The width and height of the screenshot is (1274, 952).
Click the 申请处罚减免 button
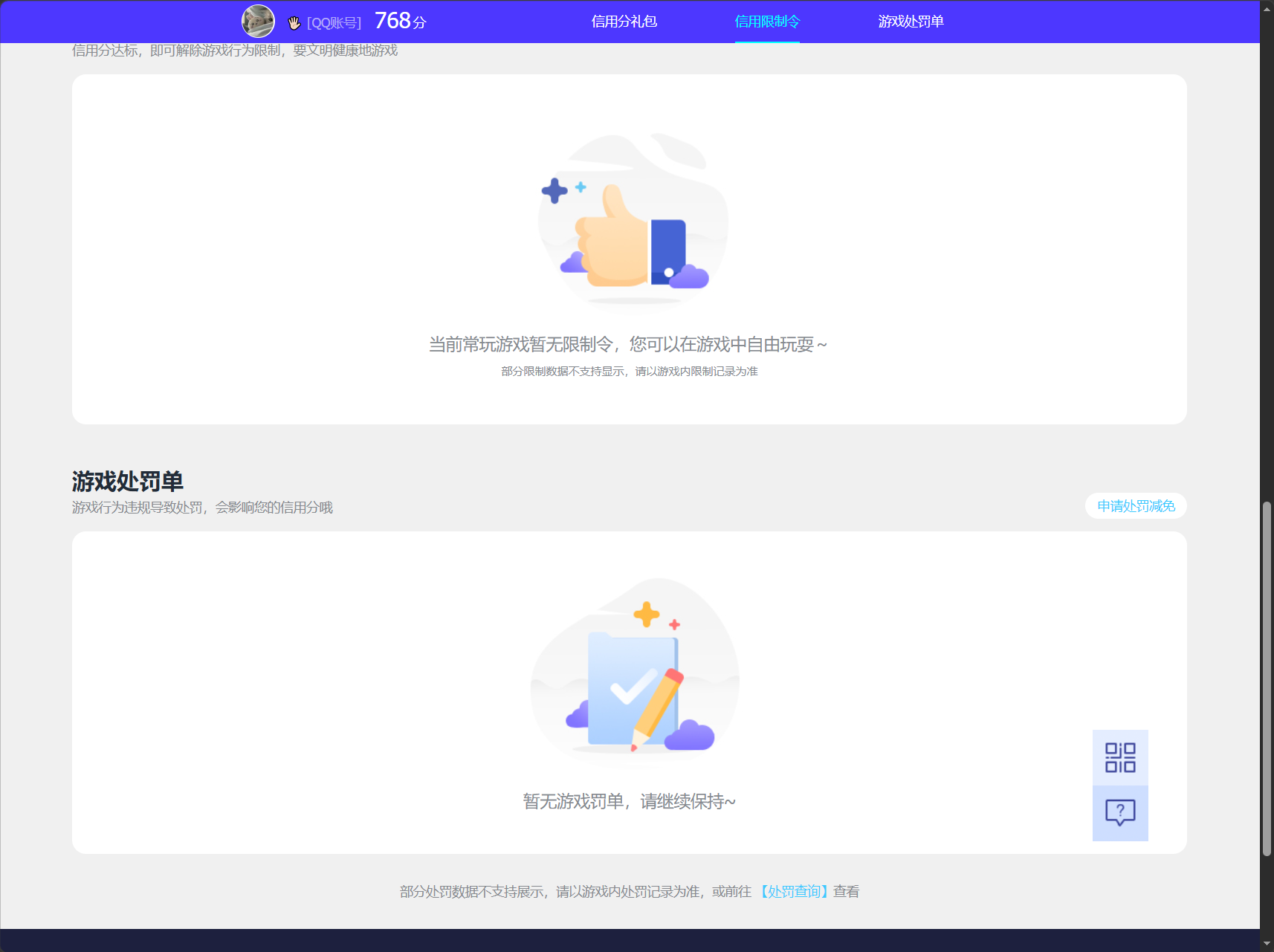click(x=1136, y=506)
